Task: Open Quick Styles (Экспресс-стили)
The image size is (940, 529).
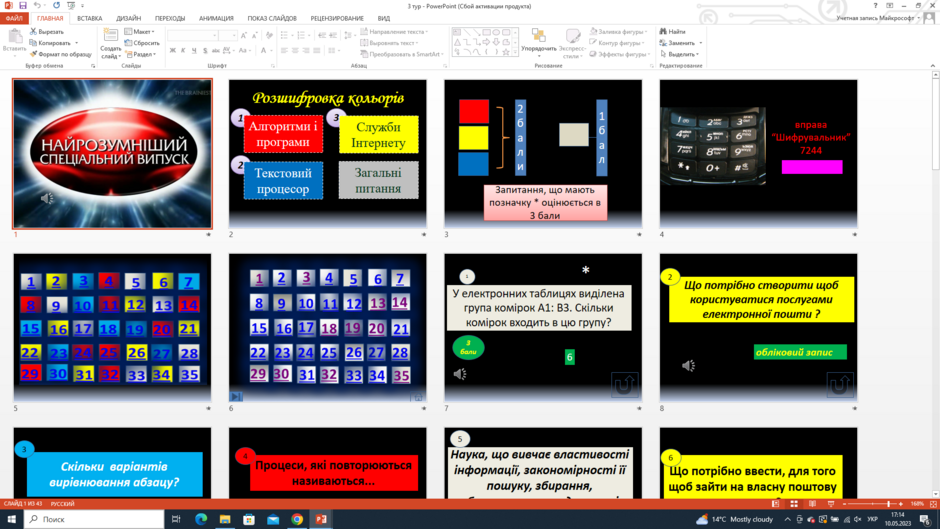Action: pos(573,43)
